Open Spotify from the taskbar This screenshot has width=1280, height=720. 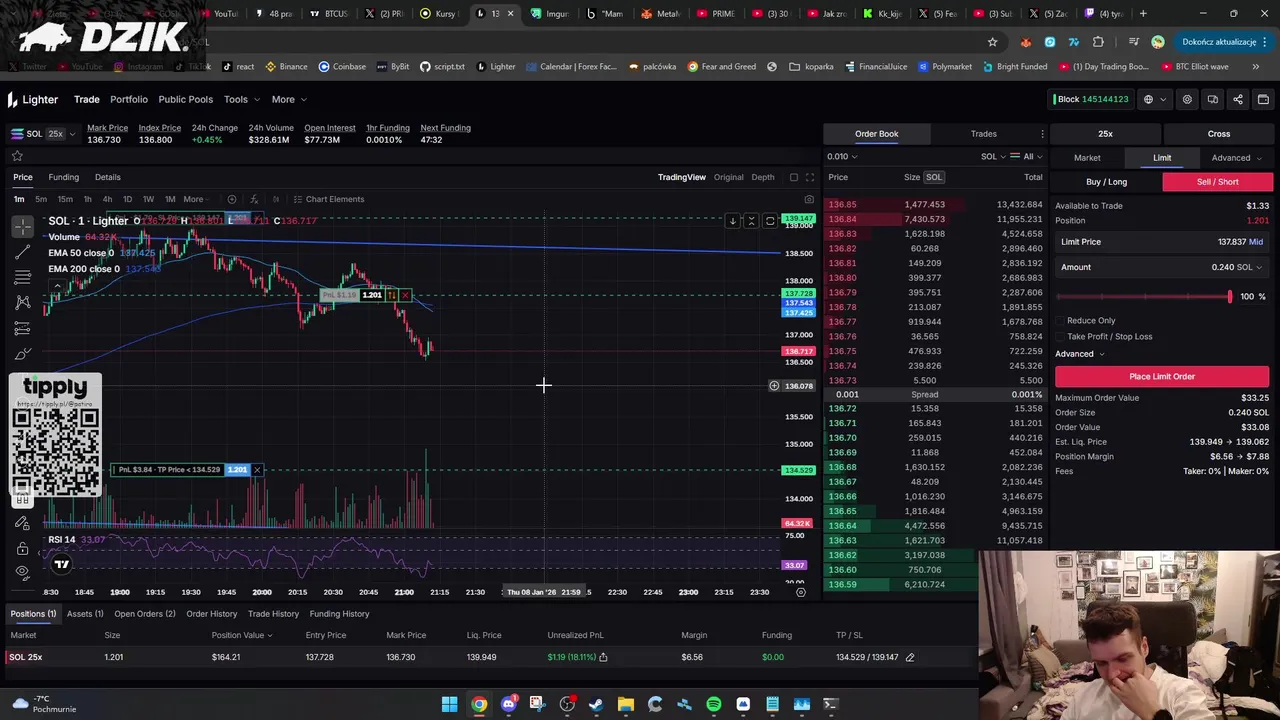pyautogui.click(x=713, y=705)
